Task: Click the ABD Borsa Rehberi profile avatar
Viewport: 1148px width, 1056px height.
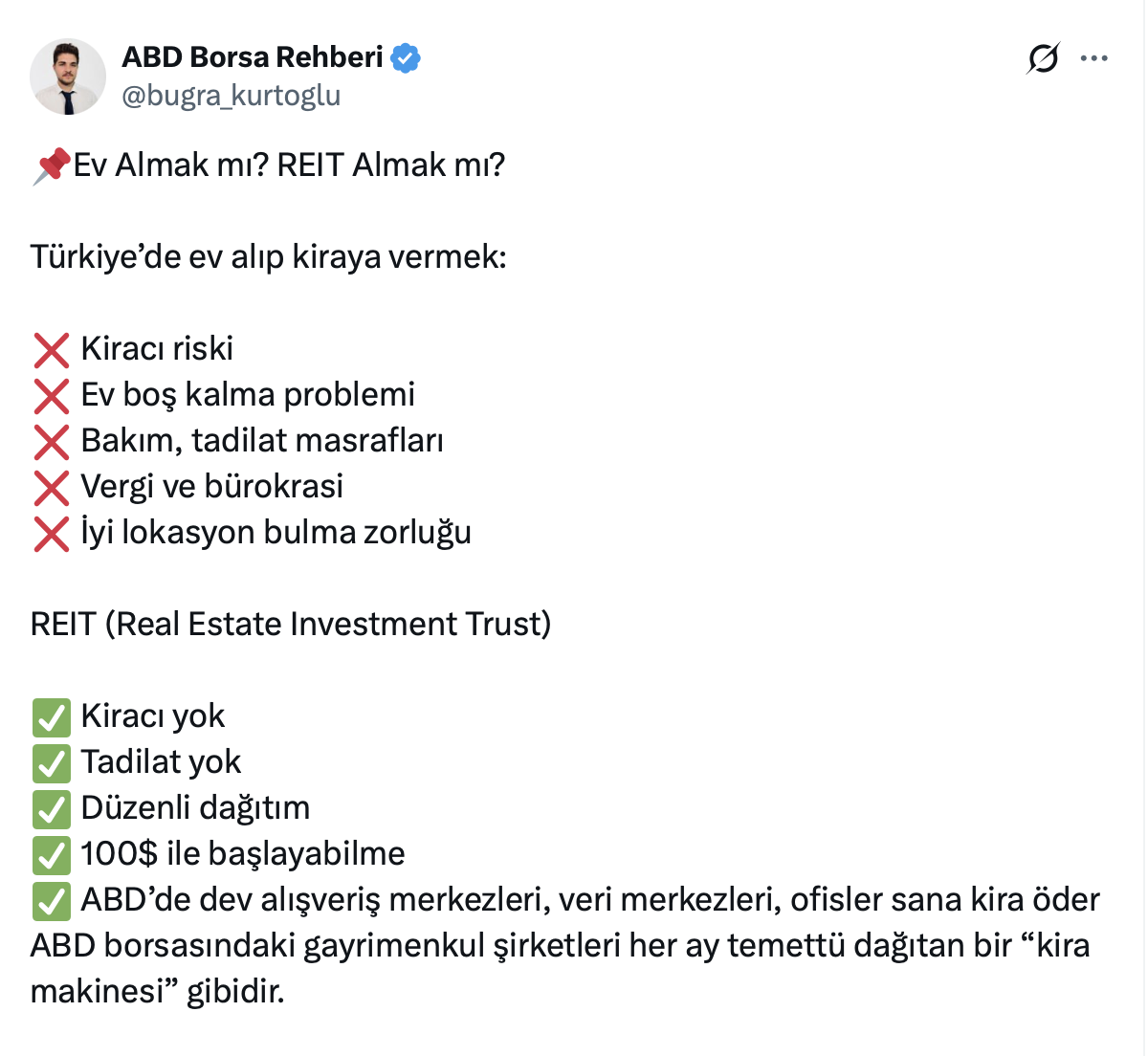Action: 68,77
